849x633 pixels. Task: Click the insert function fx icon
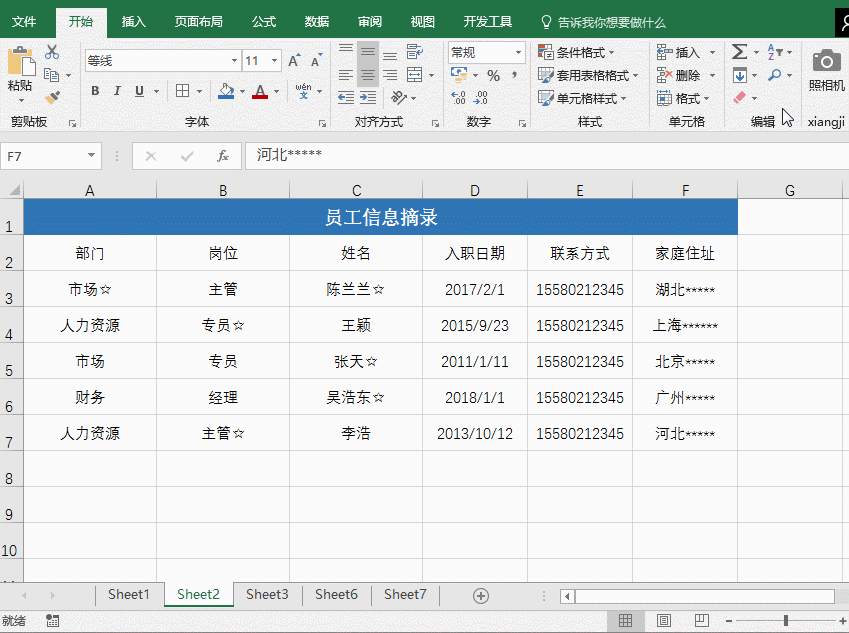click(223, 156)
